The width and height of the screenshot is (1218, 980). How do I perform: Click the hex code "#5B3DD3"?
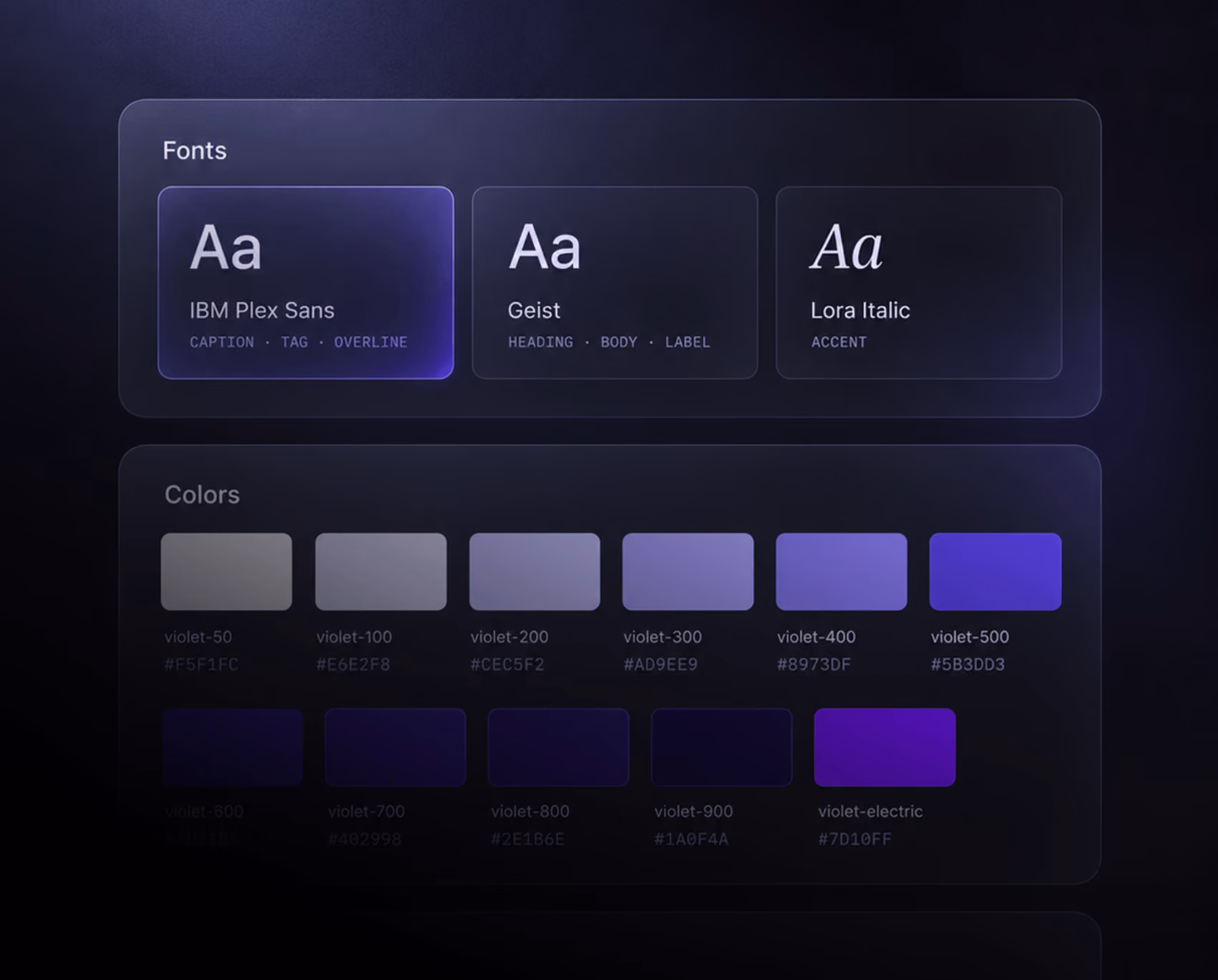tap(968, 665)
